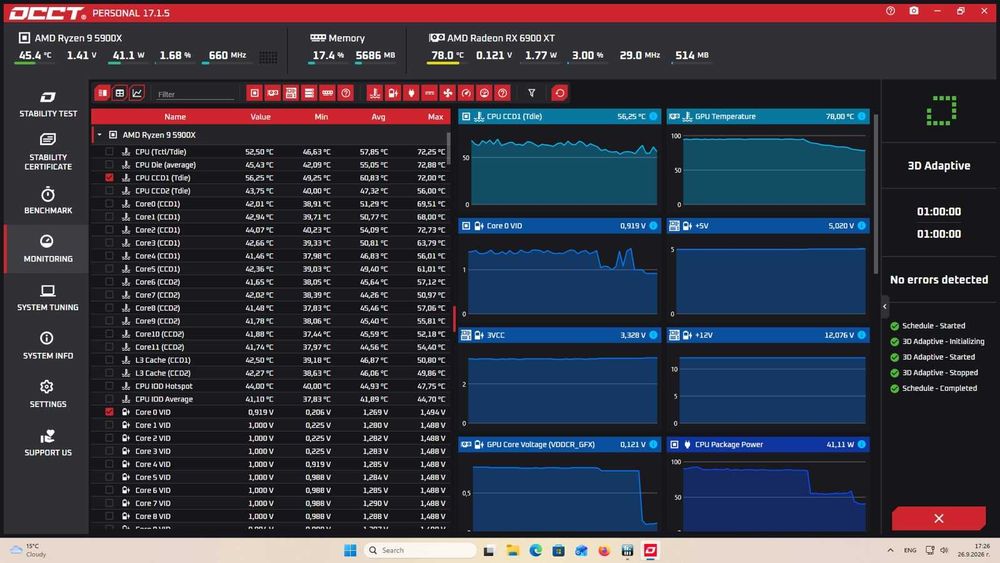Uncheck the CPU CCD1 (Tdie) checkbox
Screen dimensions: 1000x563
coord(109,177)
